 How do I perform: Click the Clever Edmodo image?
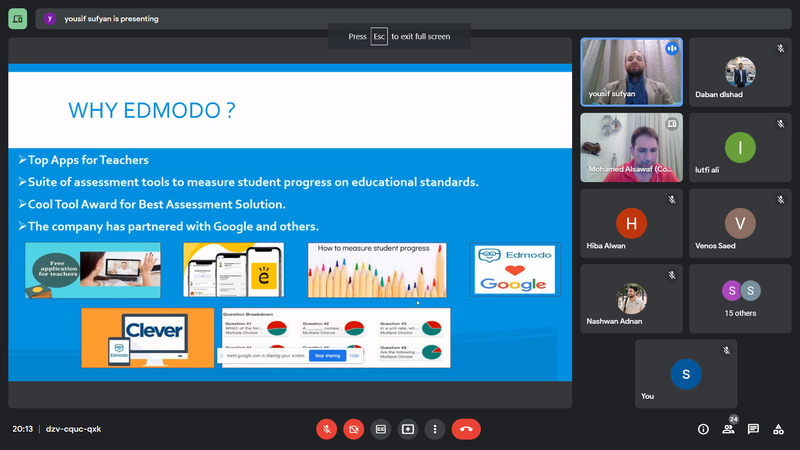[x=147, y=338]
